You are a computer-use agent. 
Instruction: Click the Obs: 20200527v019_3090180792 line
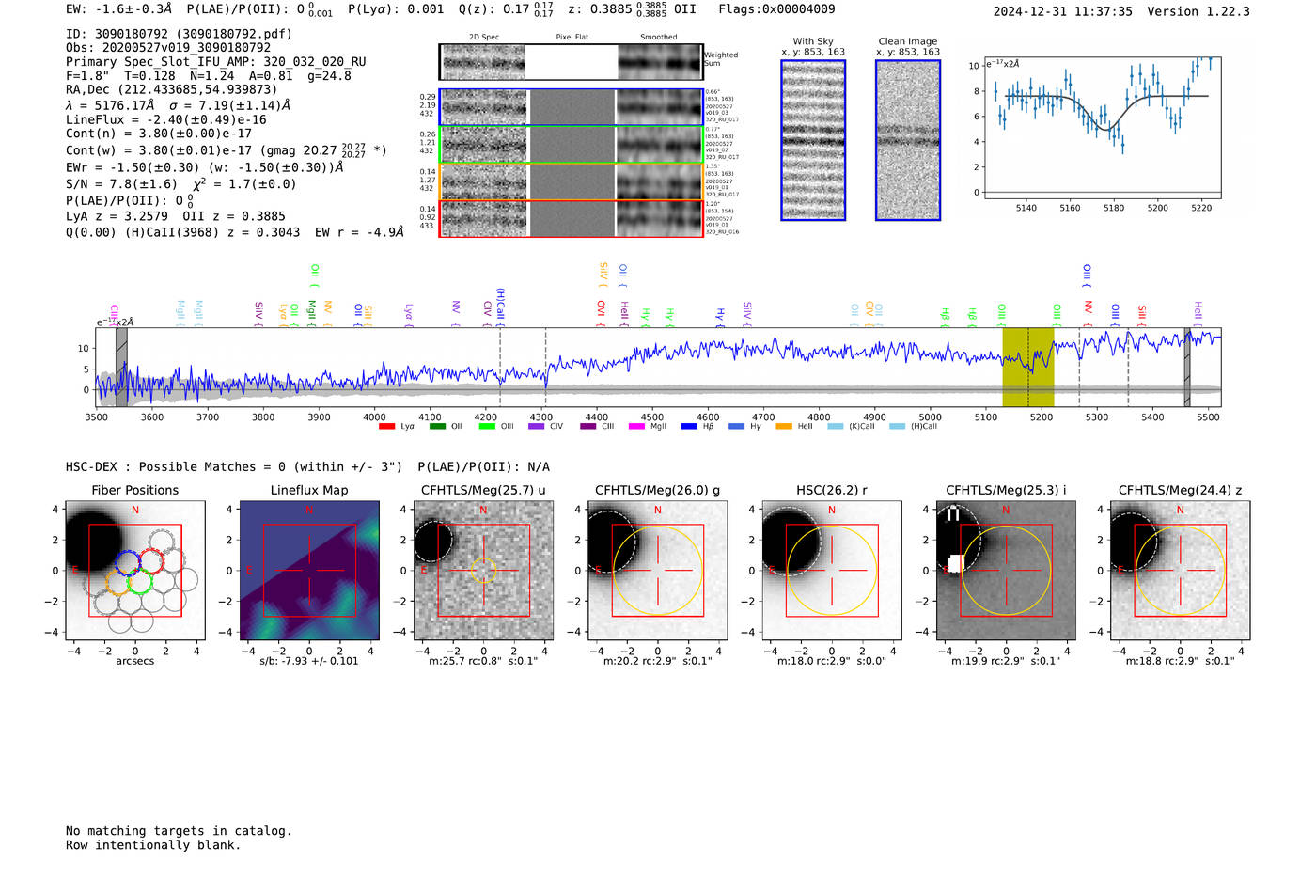pos(168,48)
